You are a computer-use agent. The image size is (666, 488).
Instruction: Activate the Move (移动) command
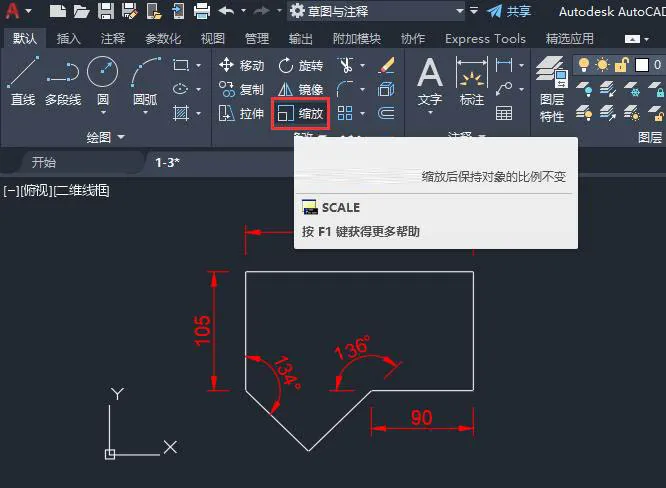pyautogui.click(x=241, y=65)
